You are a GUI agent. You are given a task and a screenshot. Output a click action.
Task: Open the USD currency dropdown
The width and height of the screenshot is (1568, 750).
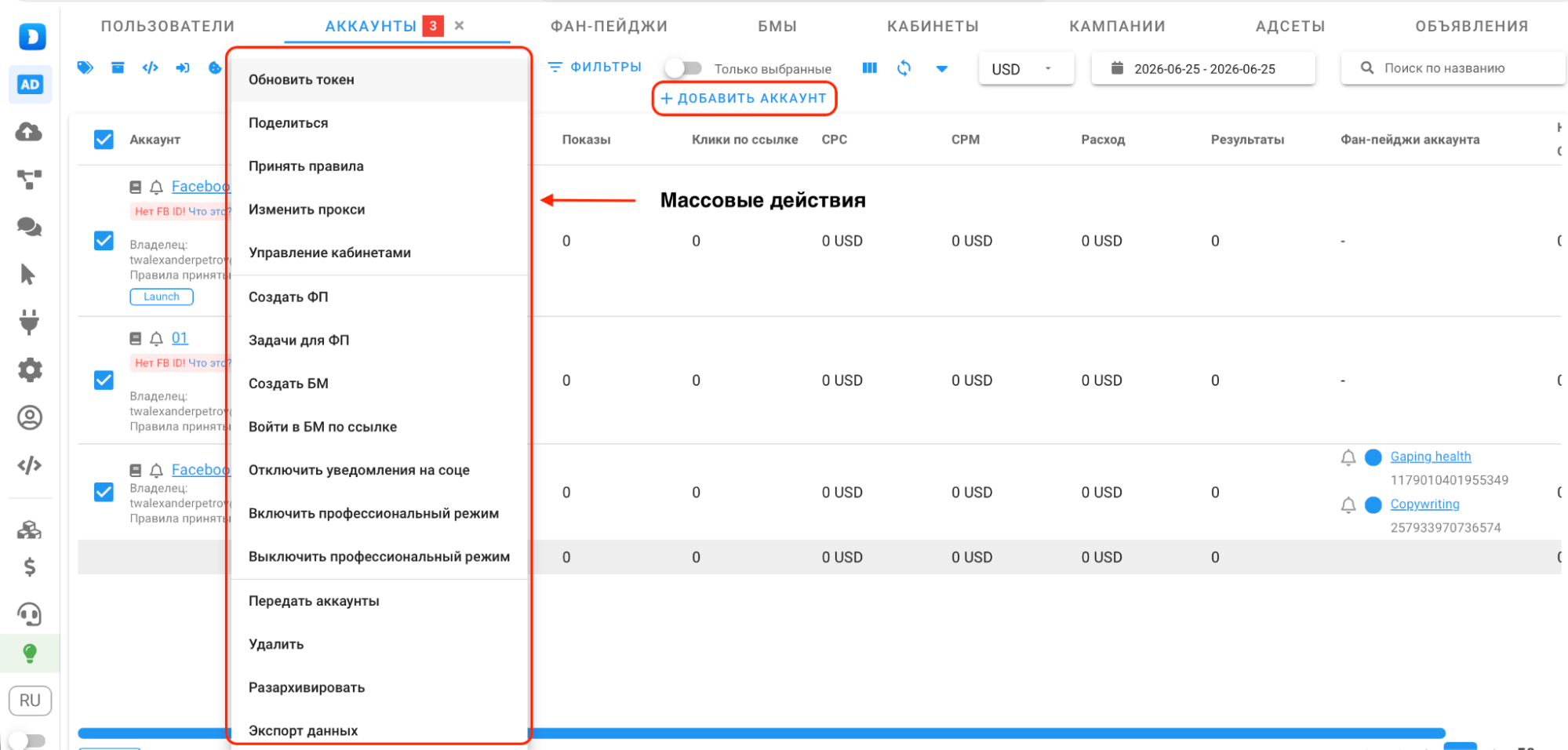(x=1026, y=69)
